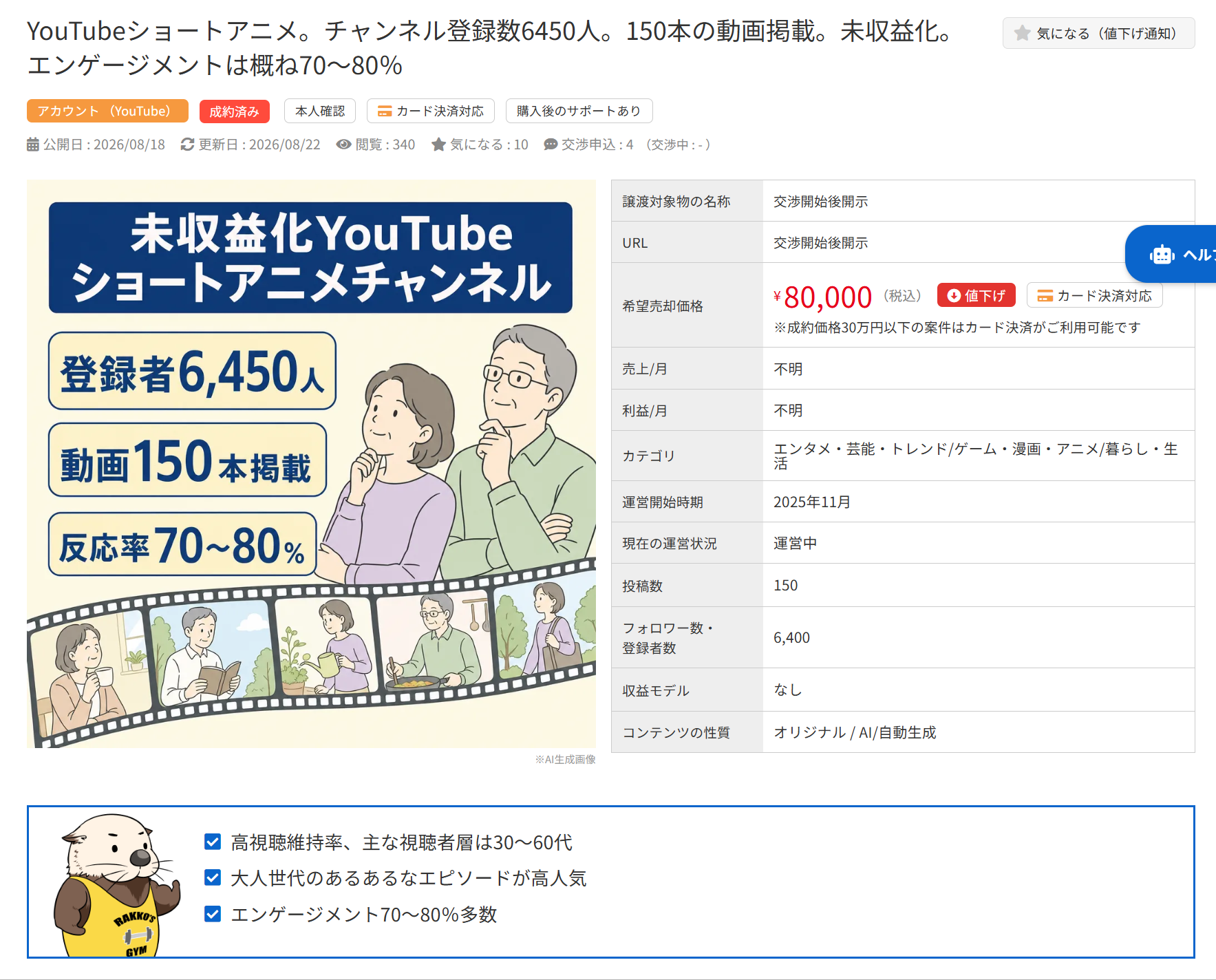Click the 本人確認 badge
Viewport: 1216px width, 980px height.
[320, 111]
